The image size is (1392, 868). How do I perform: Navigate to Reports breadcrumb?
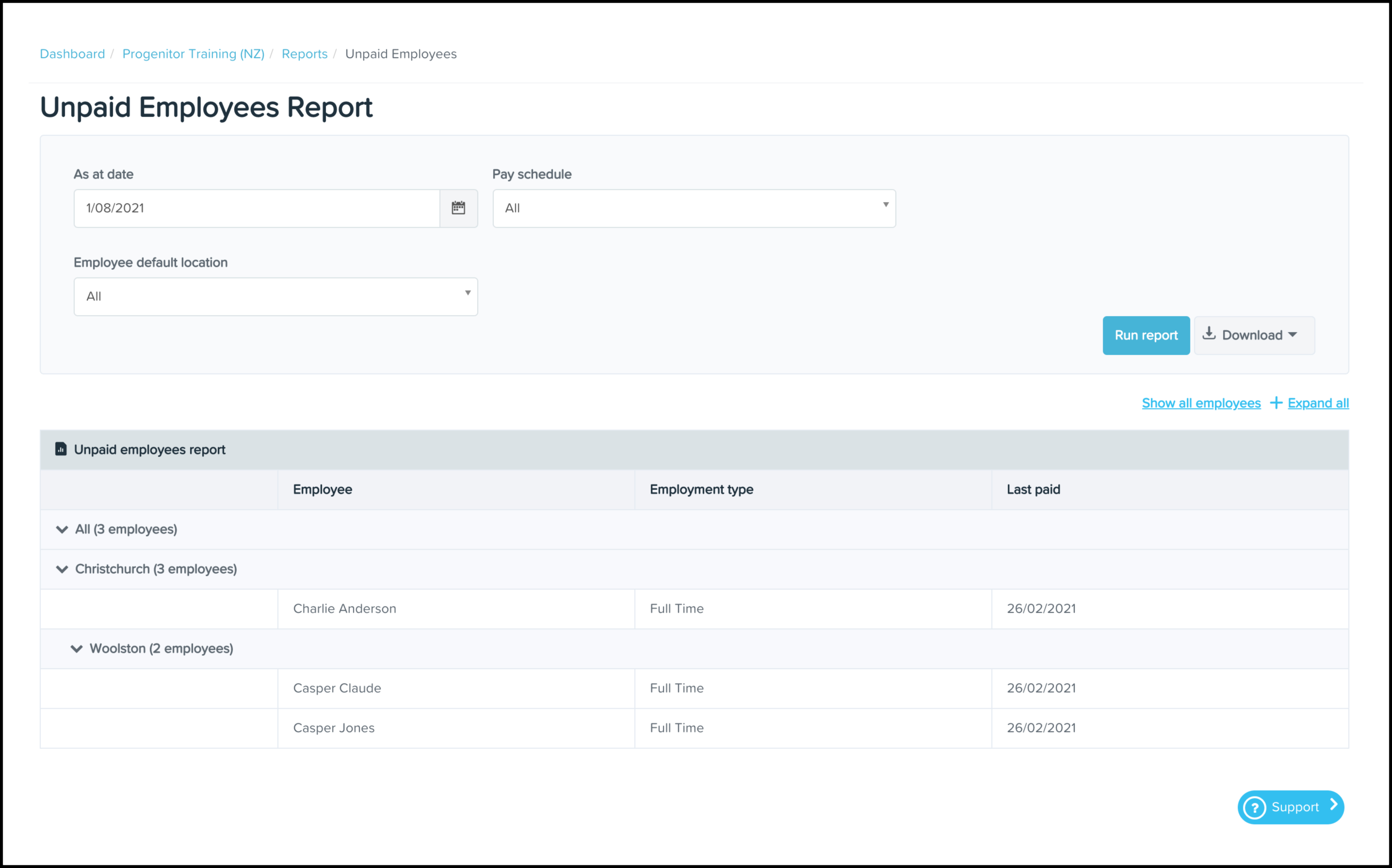304,54
